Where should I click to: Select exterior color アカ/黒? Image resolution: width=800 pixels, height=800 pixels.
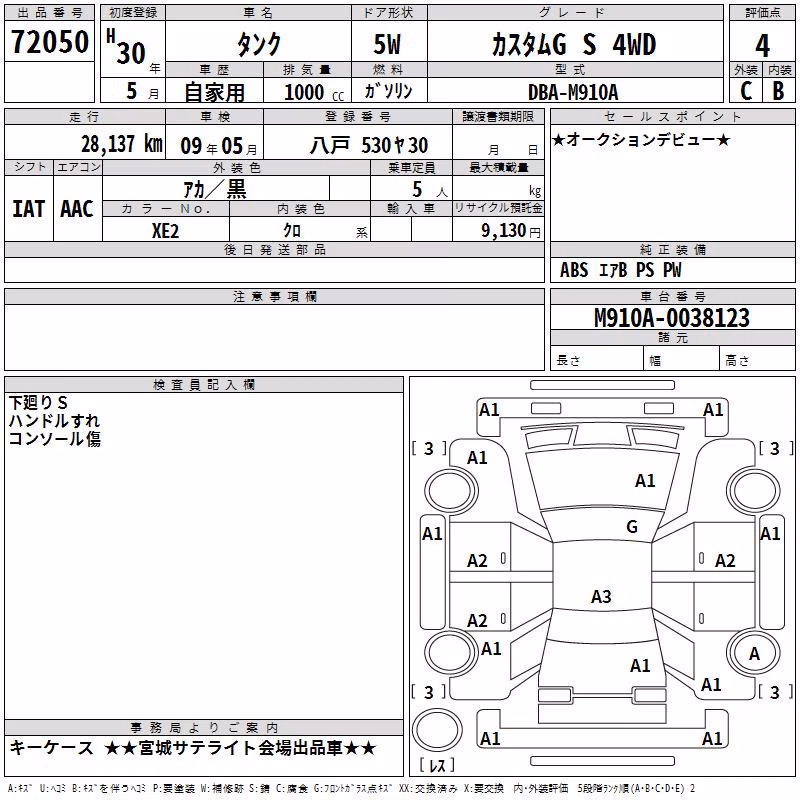(x=215, y=189)
